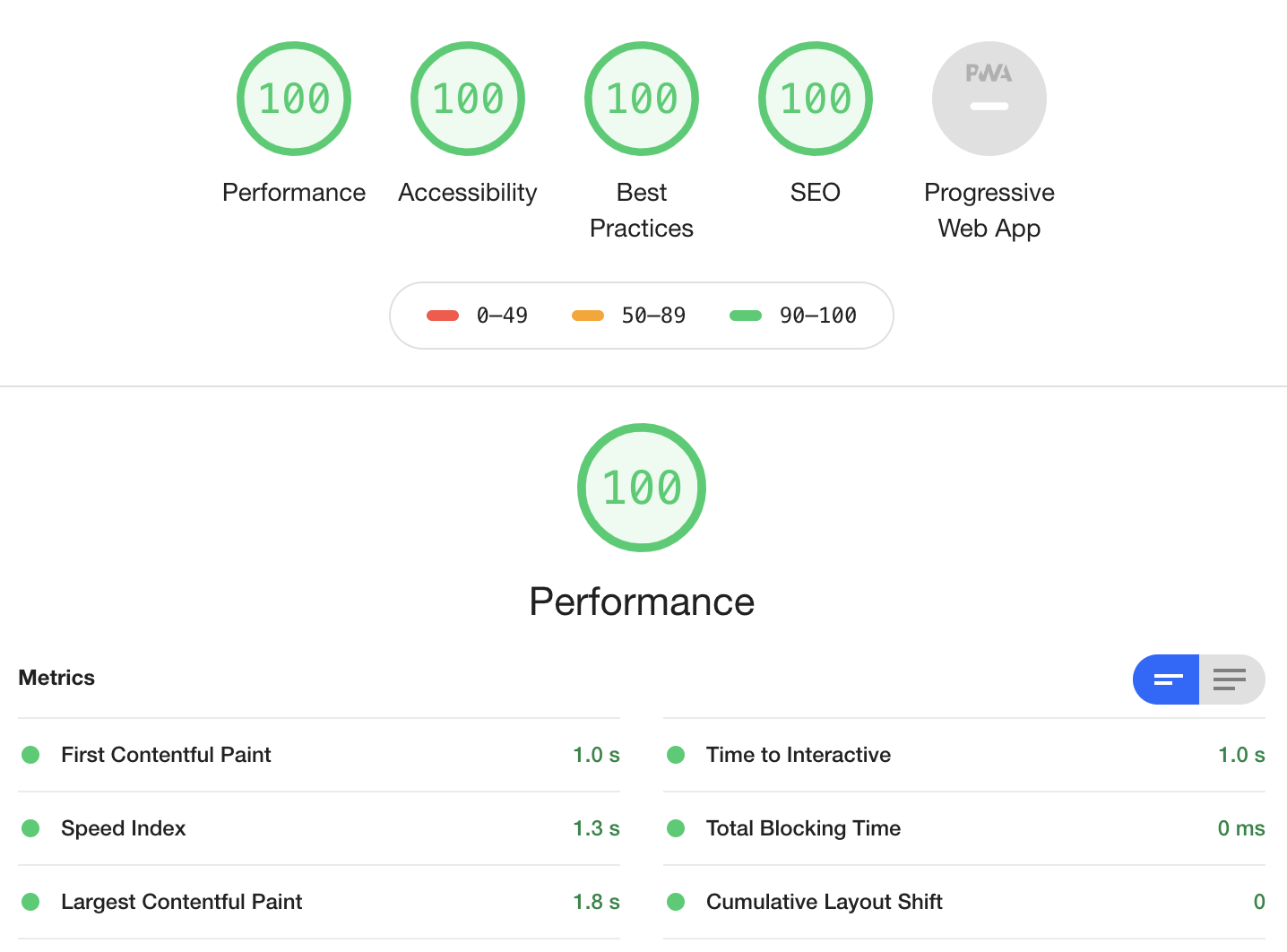Click the Accessibility text label under its gauge
This screenshot has width=1287, height=952.
468,193
